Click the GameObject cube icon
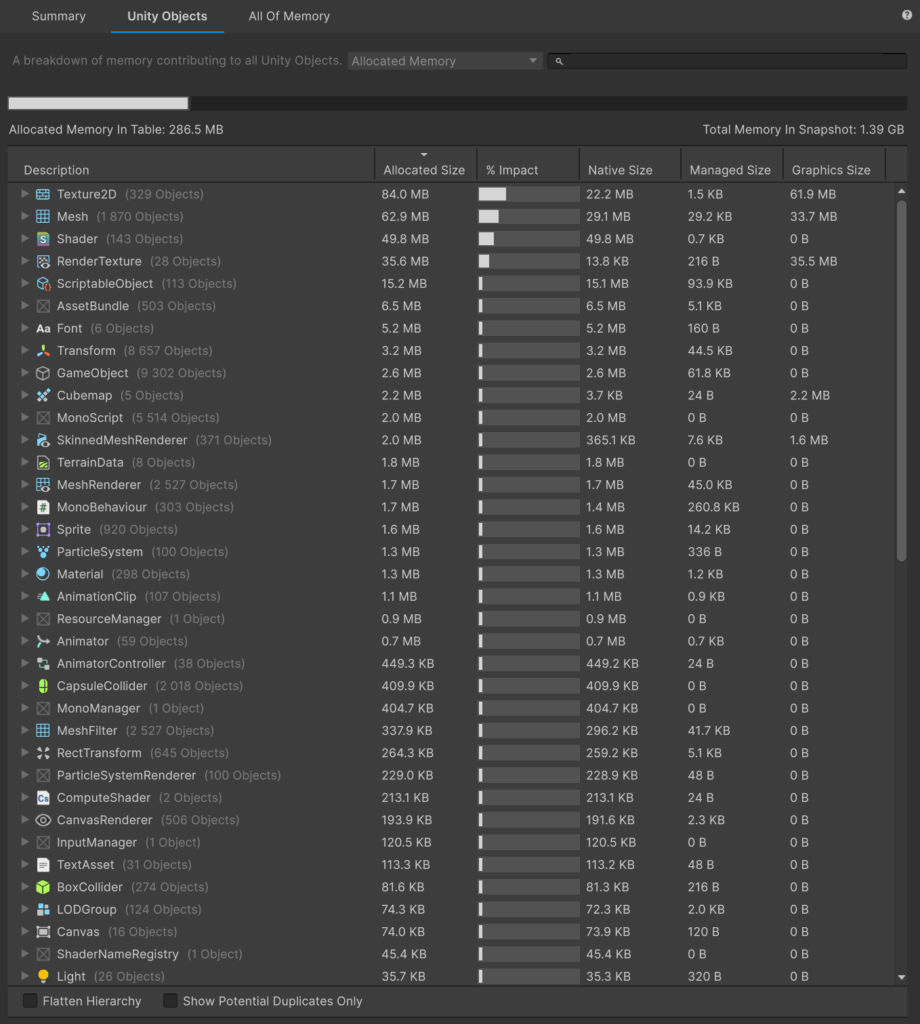920x1024 pixels. (43, 373)
